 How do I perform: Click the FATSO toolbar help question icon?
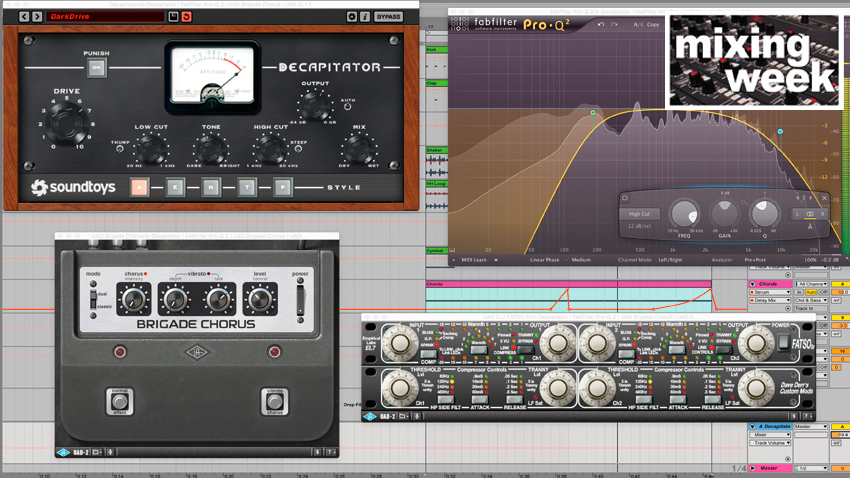807,416
